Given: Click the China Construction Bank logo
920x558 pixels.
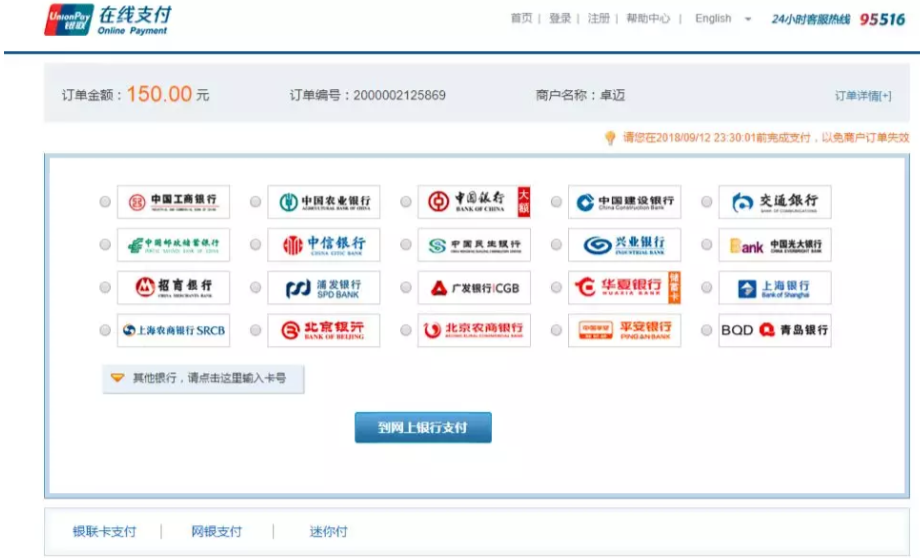Looking at the screenshot, I should click(624, 202).
